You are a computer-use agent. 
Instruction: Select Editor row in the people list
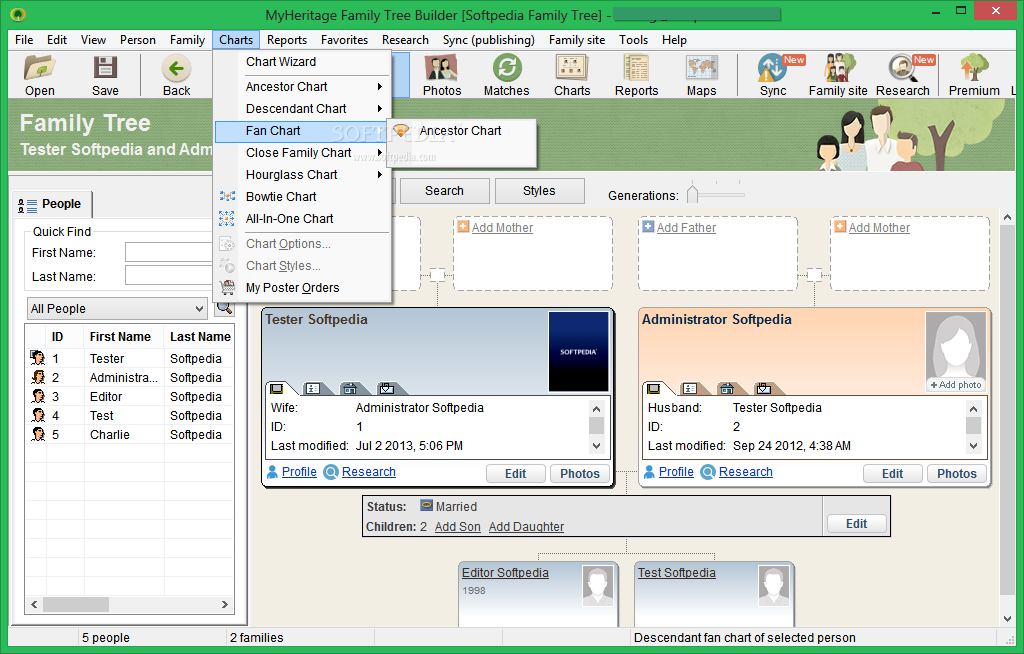tap(131, 397)
